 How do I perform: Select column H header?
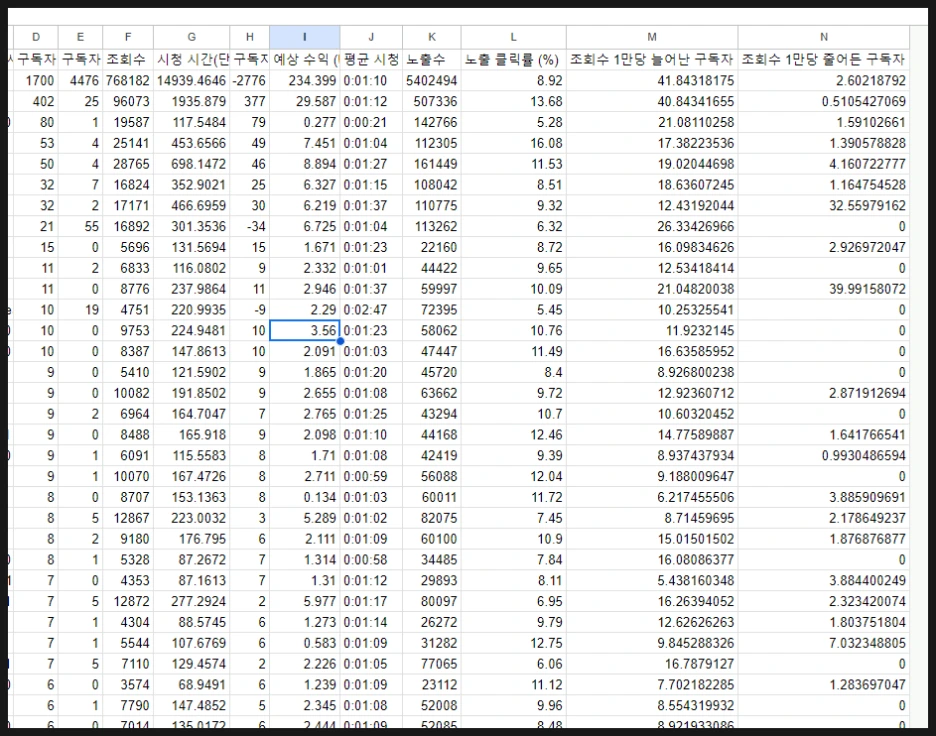click(x=250, y=37)
